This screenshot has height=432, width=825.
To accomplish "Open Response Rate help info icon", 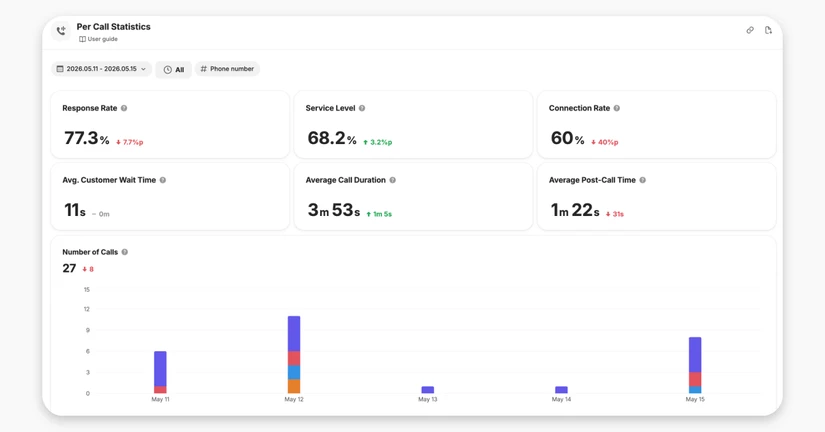I will [x=124, y=108].
